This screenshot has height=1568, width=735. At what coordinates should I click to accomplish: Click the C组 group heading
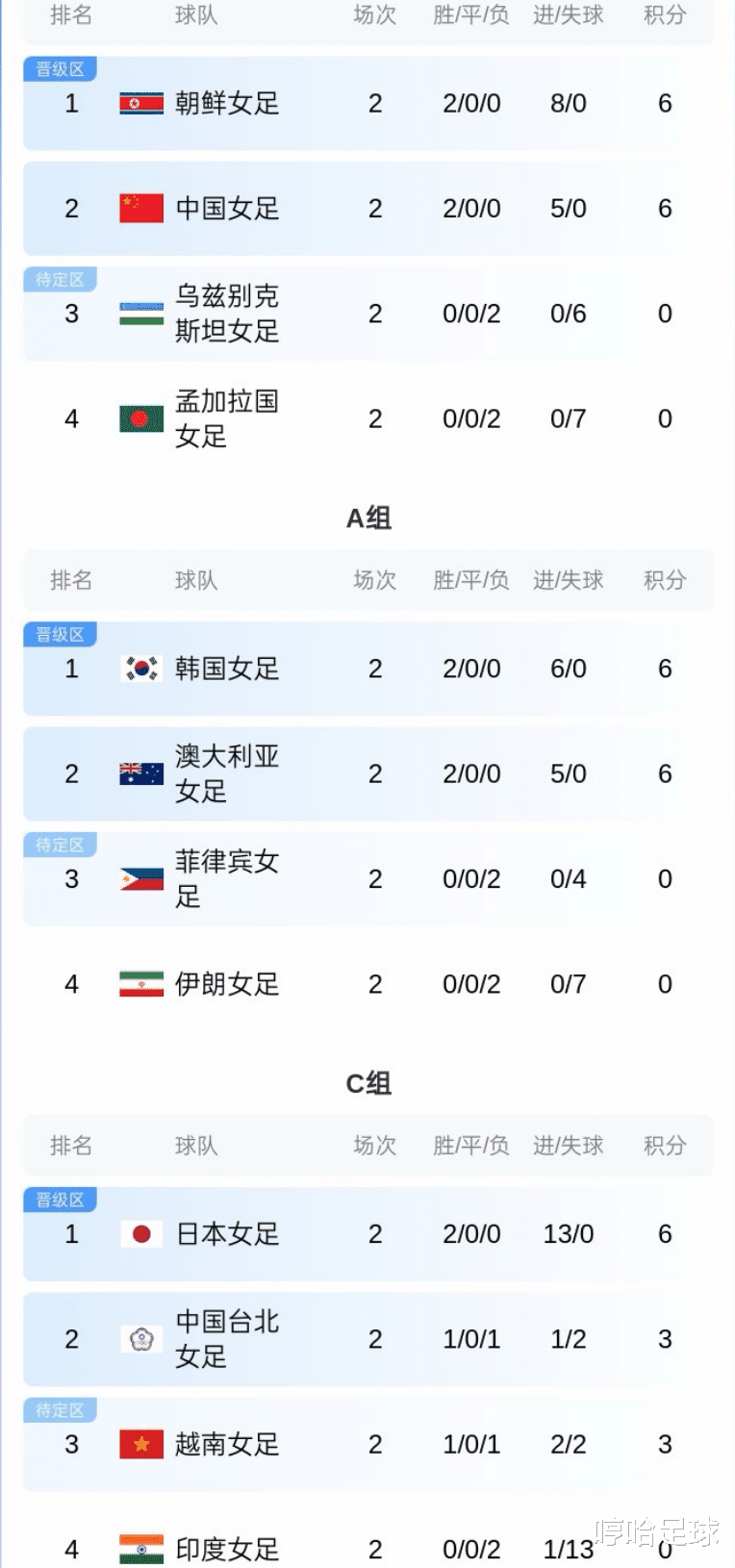coord(368,1084)
